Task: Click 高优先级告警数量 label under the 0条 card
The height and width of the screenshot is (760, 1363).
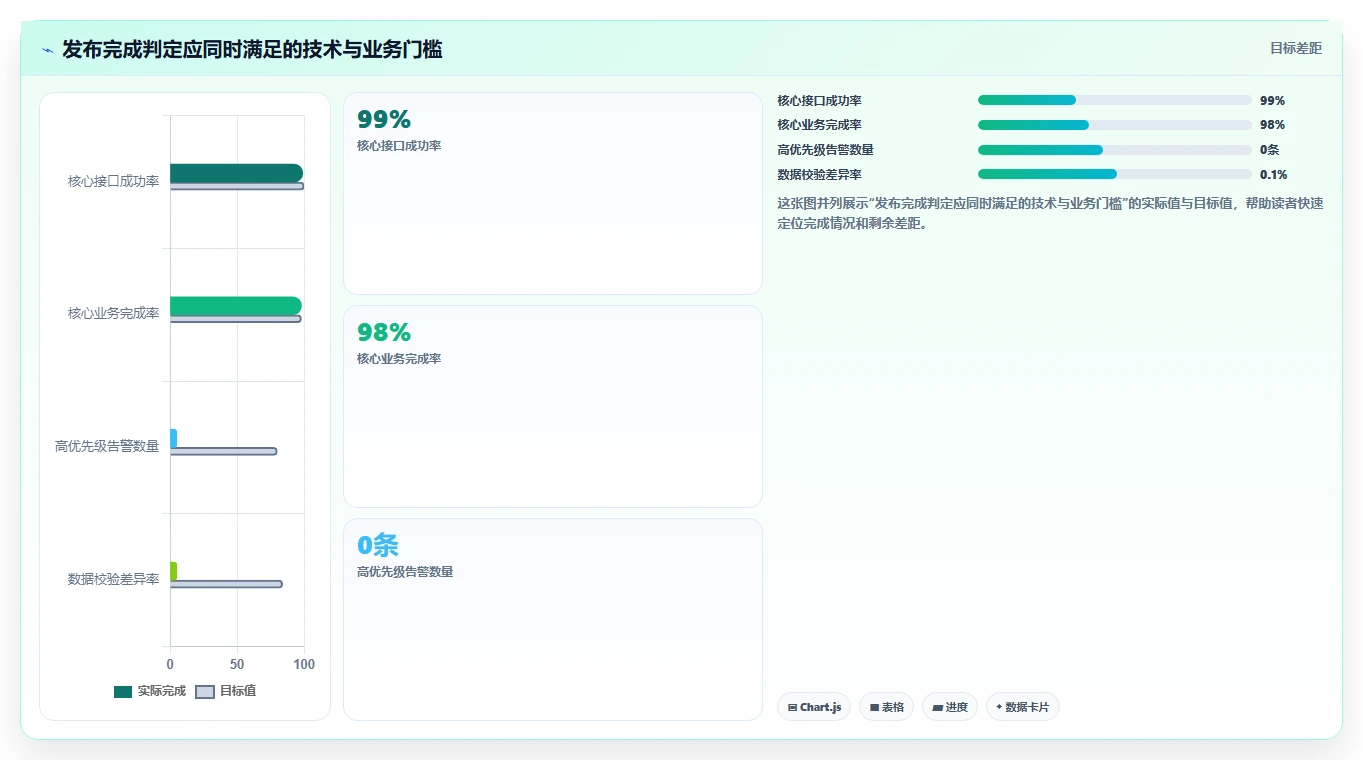Action: [x=405, y=572]
